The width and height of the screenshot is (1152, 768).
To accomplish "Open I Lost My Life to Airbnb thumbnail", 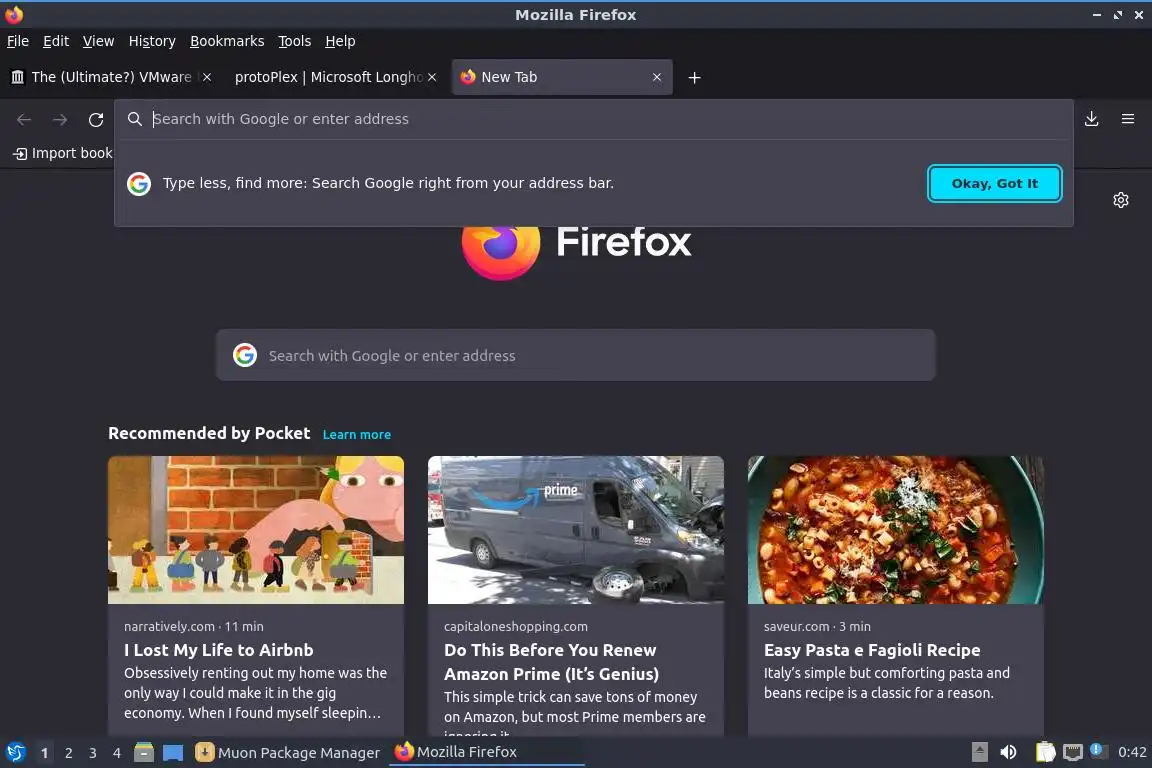I will pyautogui.click(x=256, y=530).
